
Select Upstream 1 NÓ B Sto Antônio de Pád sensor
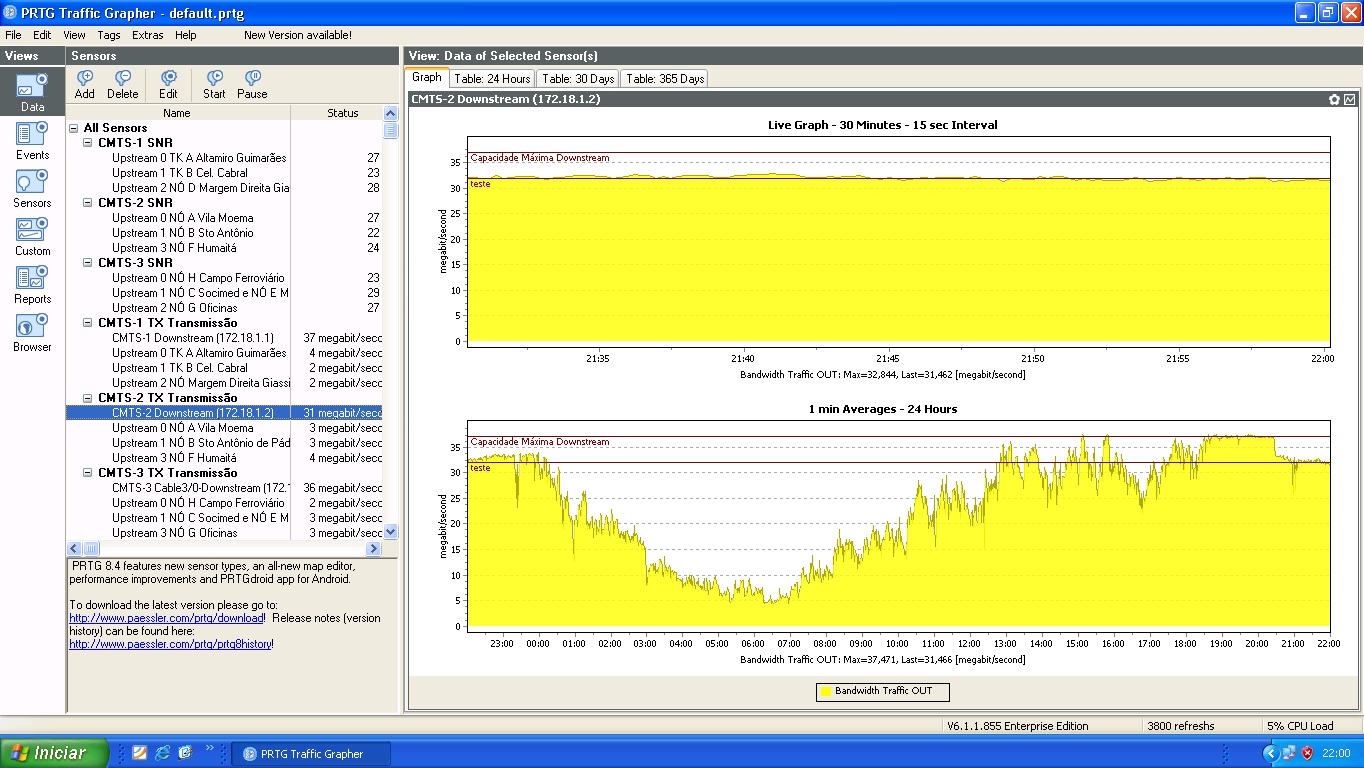201,443
